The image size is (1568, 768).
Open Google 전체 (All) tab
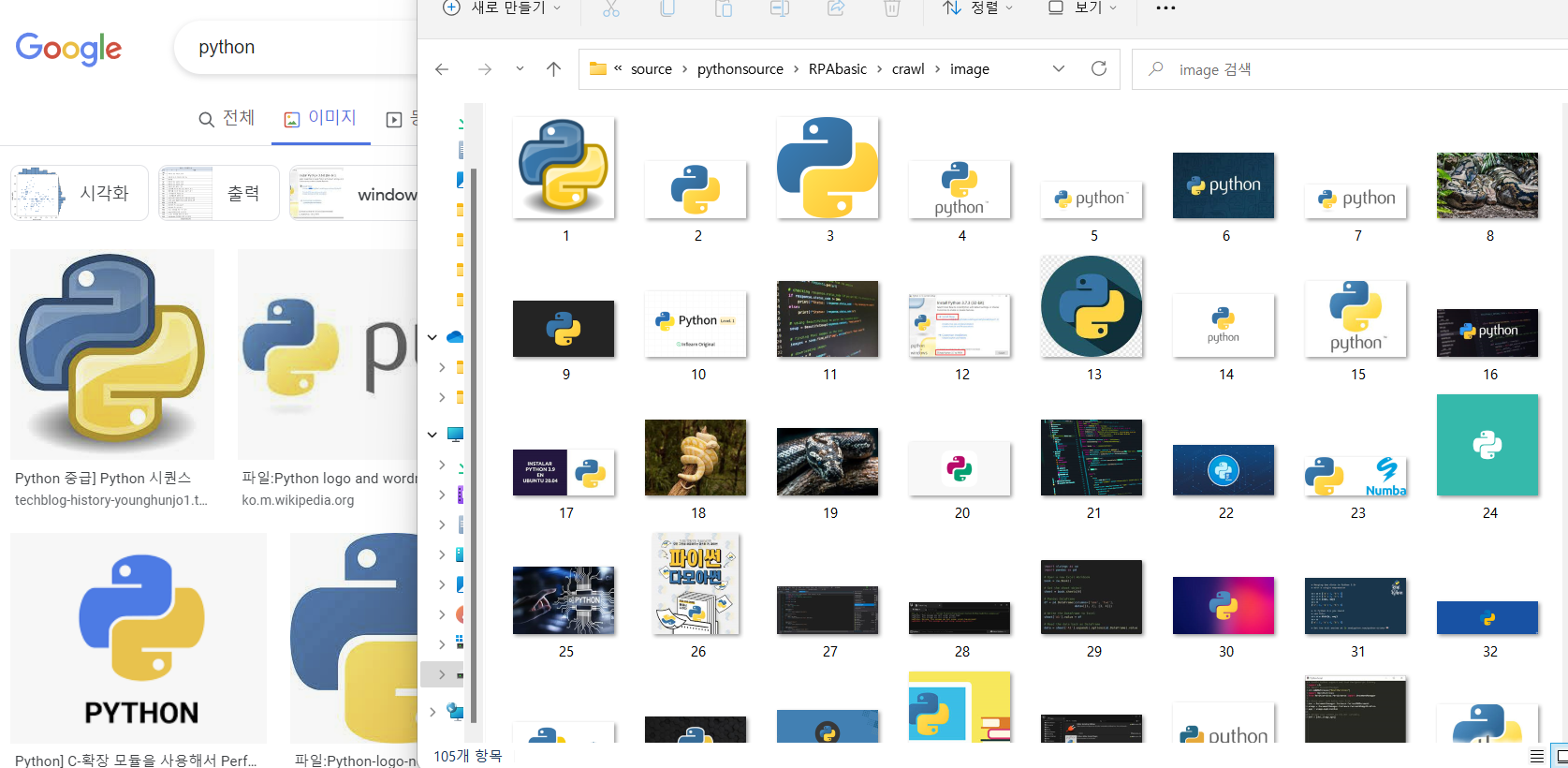click(x=227, y=118)
